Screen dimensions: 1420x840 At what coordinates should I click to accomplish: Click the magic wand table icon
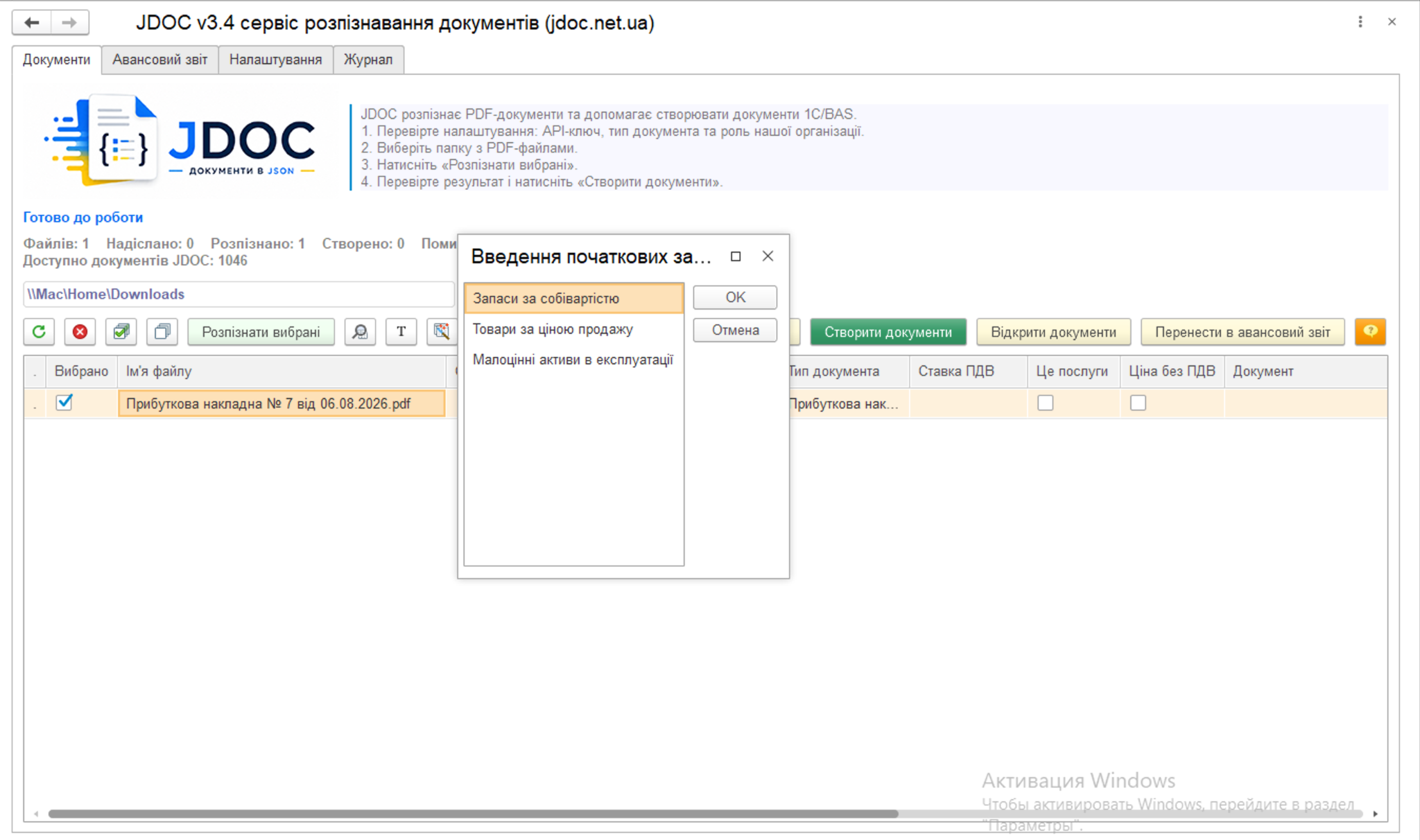pos(442,332)
